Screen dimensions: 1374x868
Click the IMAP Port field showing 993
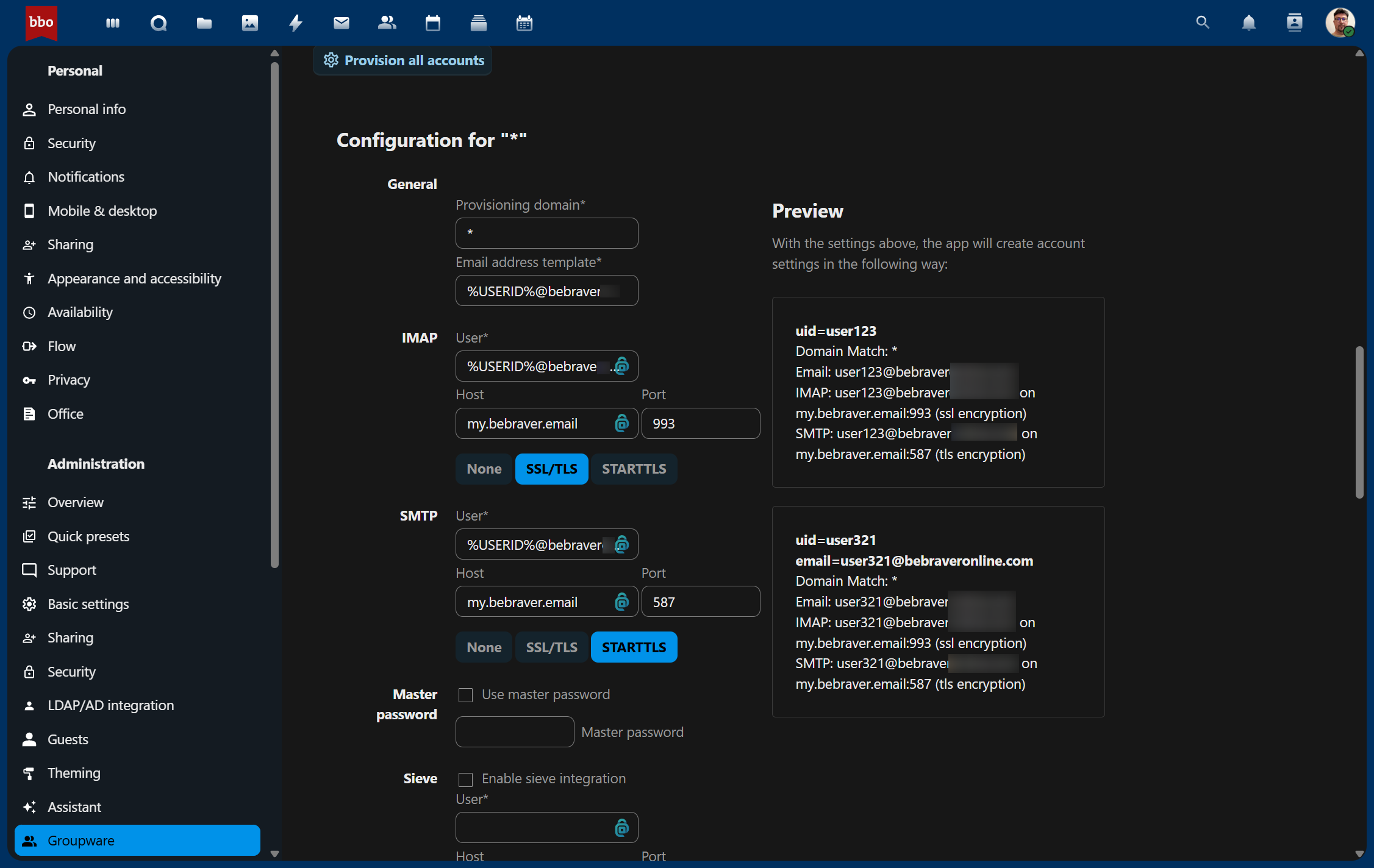(x=700, y=424)
